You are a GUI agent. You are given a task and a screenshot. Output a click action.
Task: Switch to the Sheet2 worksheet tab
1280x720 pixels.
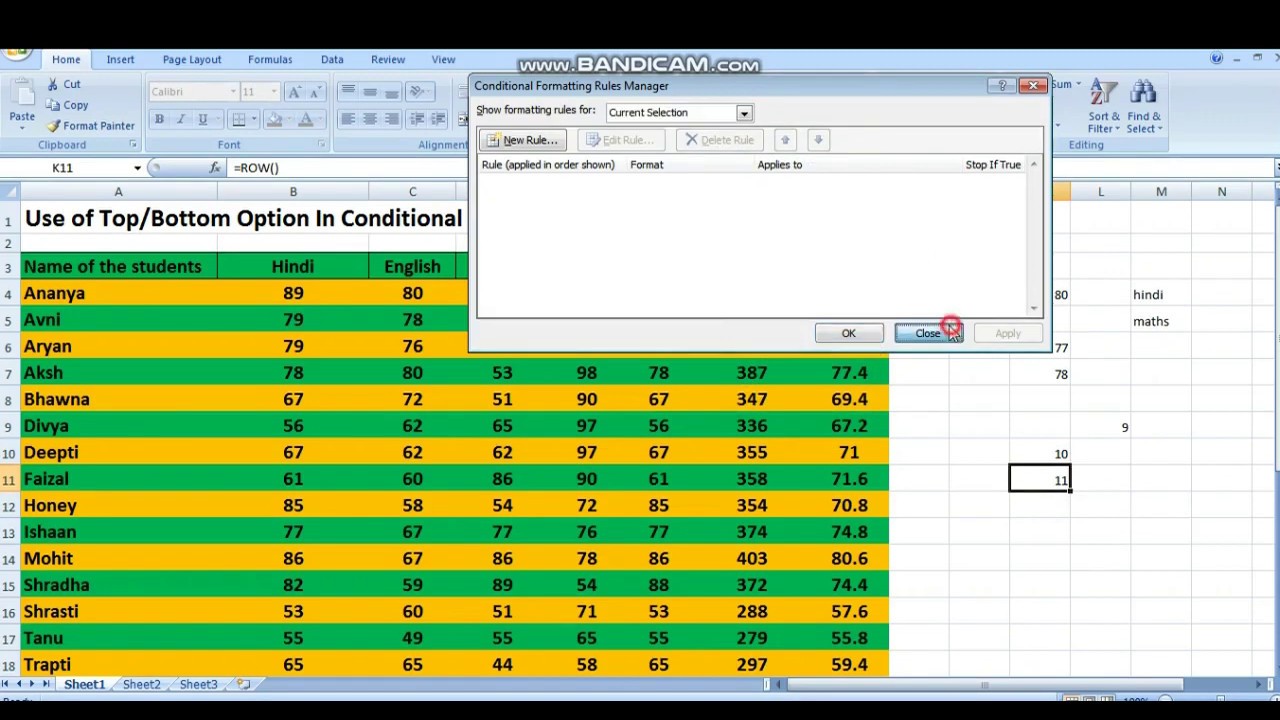coord(141,685)
